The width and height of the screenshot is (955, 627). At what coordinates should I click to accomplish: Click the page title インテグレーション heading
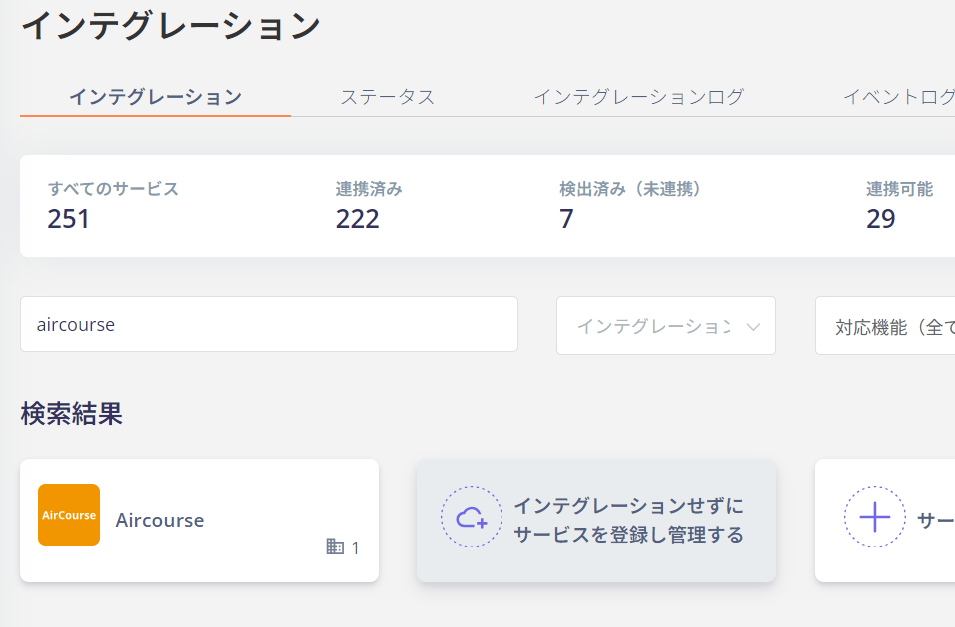point(171,26)
